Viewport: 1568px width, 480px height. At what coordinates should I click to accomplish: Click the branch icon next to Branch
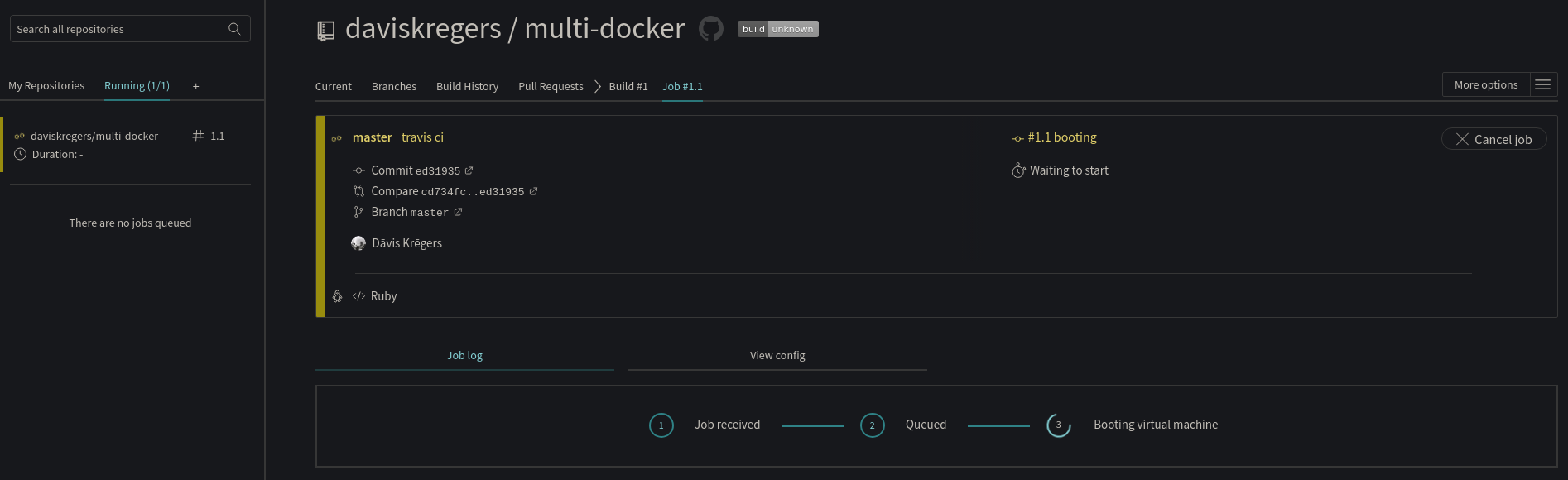click(x=358, y=212)
